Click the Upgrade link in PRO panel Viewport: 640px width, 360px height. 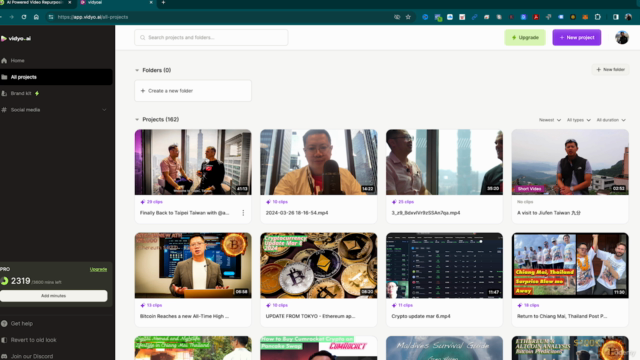pyautogui.click(x=98, y=269)
